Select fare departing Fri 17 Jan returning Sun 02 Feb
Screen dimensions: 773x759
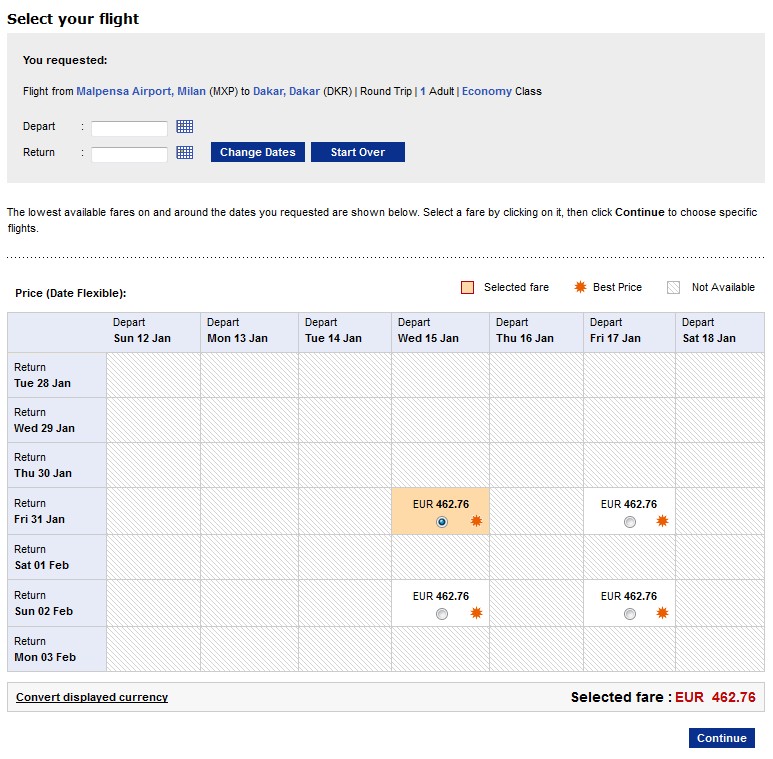click(630, 614)
